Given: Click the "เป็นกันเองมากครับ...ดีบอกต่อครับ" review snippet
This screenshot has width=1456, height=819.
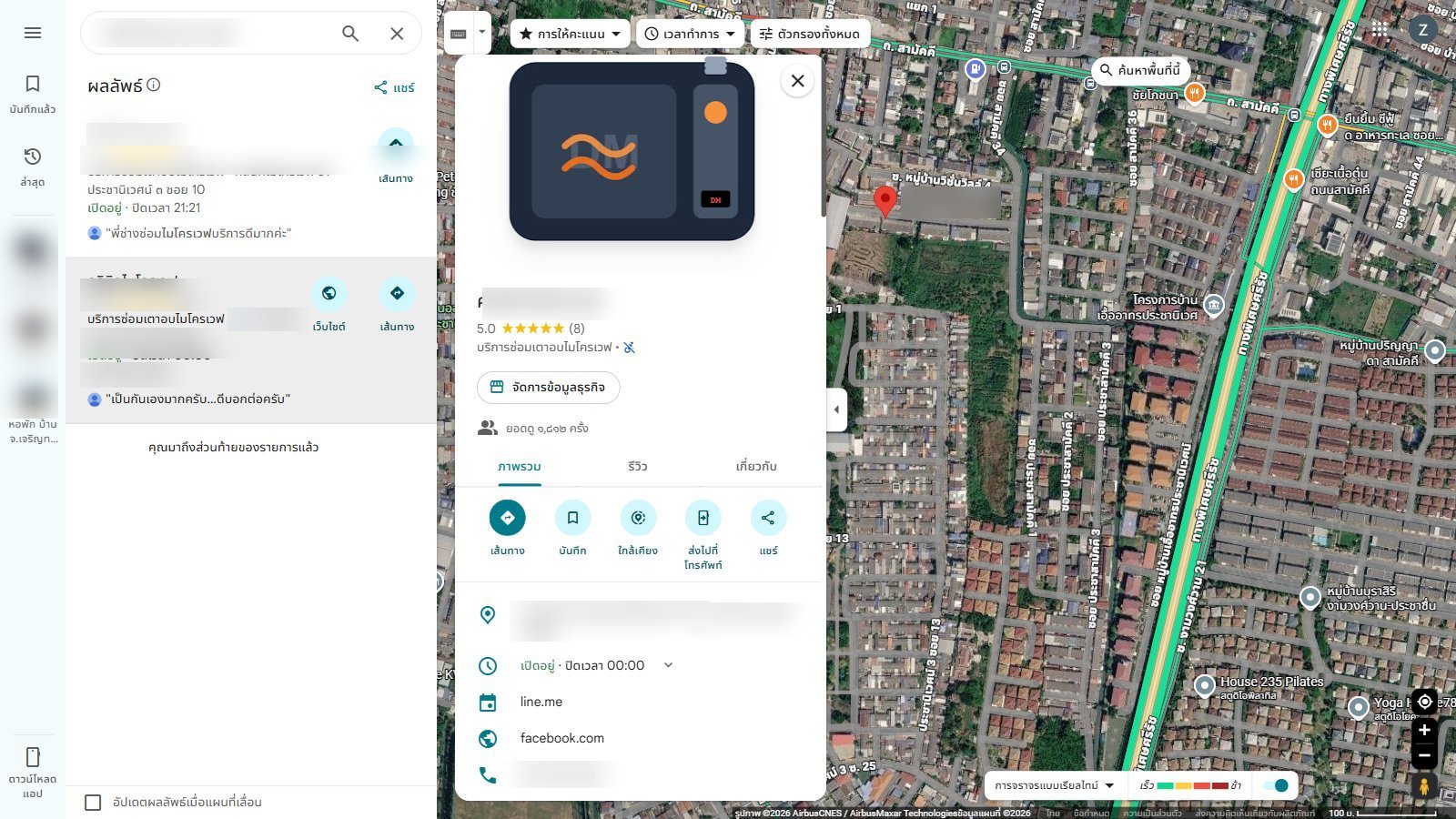Looking at the screenshot, I should point(198,399).
